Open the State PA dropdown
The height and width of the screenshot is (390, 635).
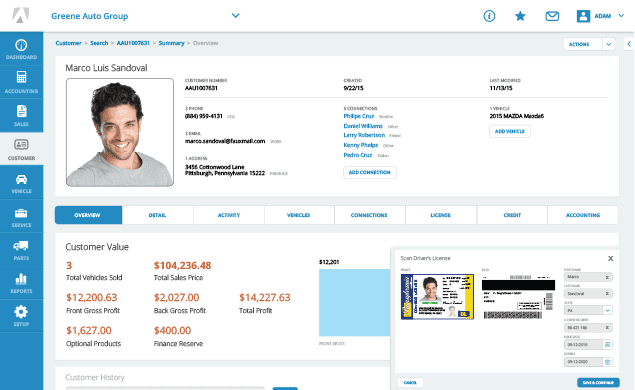click(607, 311)
